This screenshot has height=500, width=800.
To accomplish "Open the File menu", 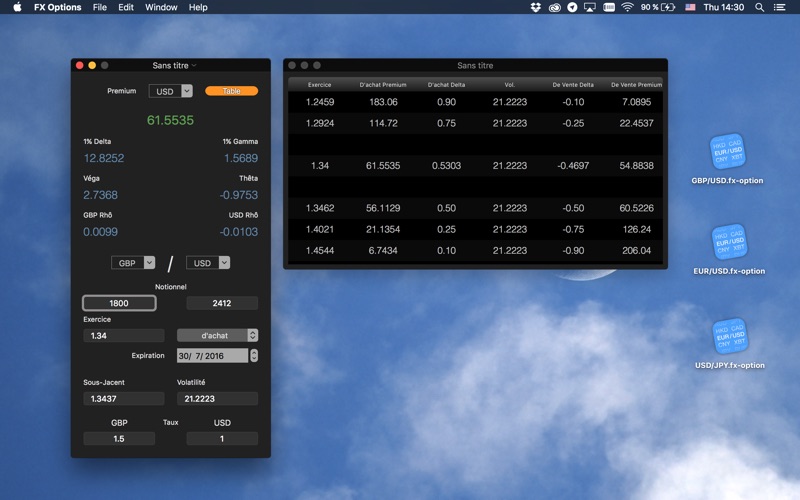I will (100, 7).
